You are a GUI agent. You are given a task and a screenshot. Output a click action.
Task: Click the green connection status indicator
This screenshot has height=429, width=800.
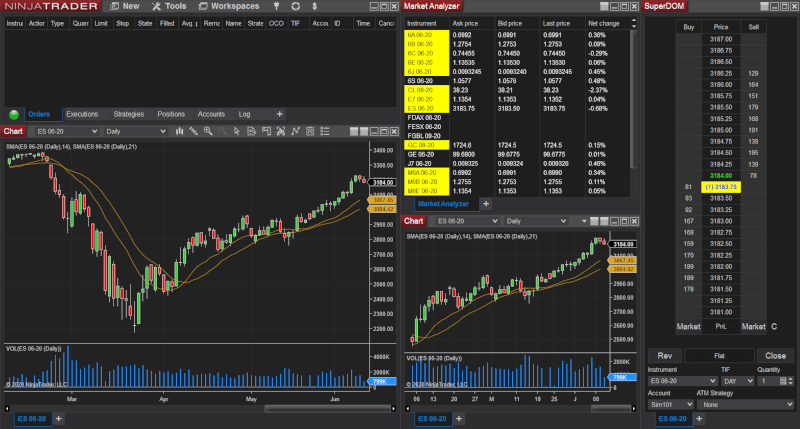[14, 115]
